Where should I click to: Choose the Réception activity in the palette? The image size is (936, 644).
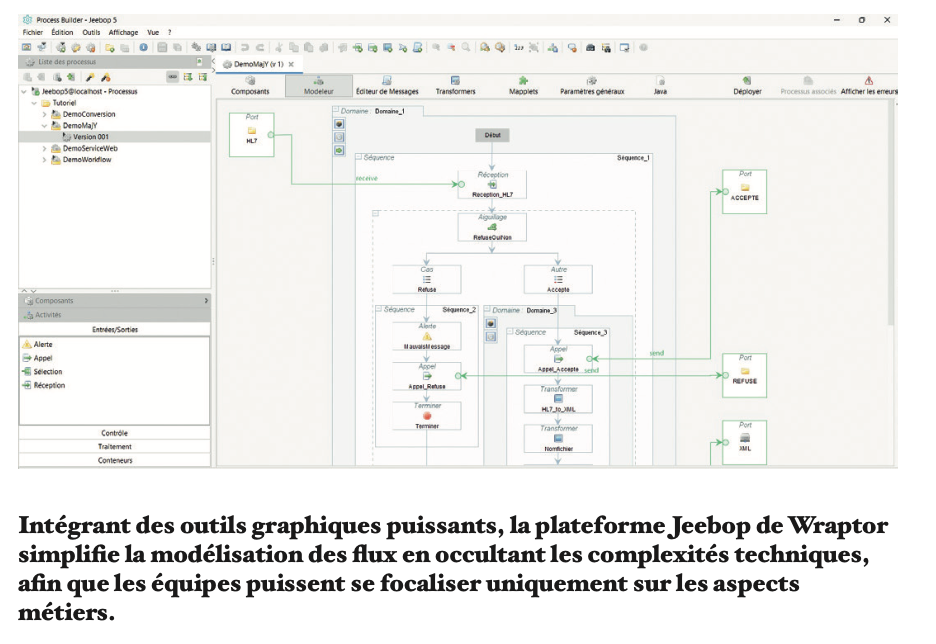48,385
